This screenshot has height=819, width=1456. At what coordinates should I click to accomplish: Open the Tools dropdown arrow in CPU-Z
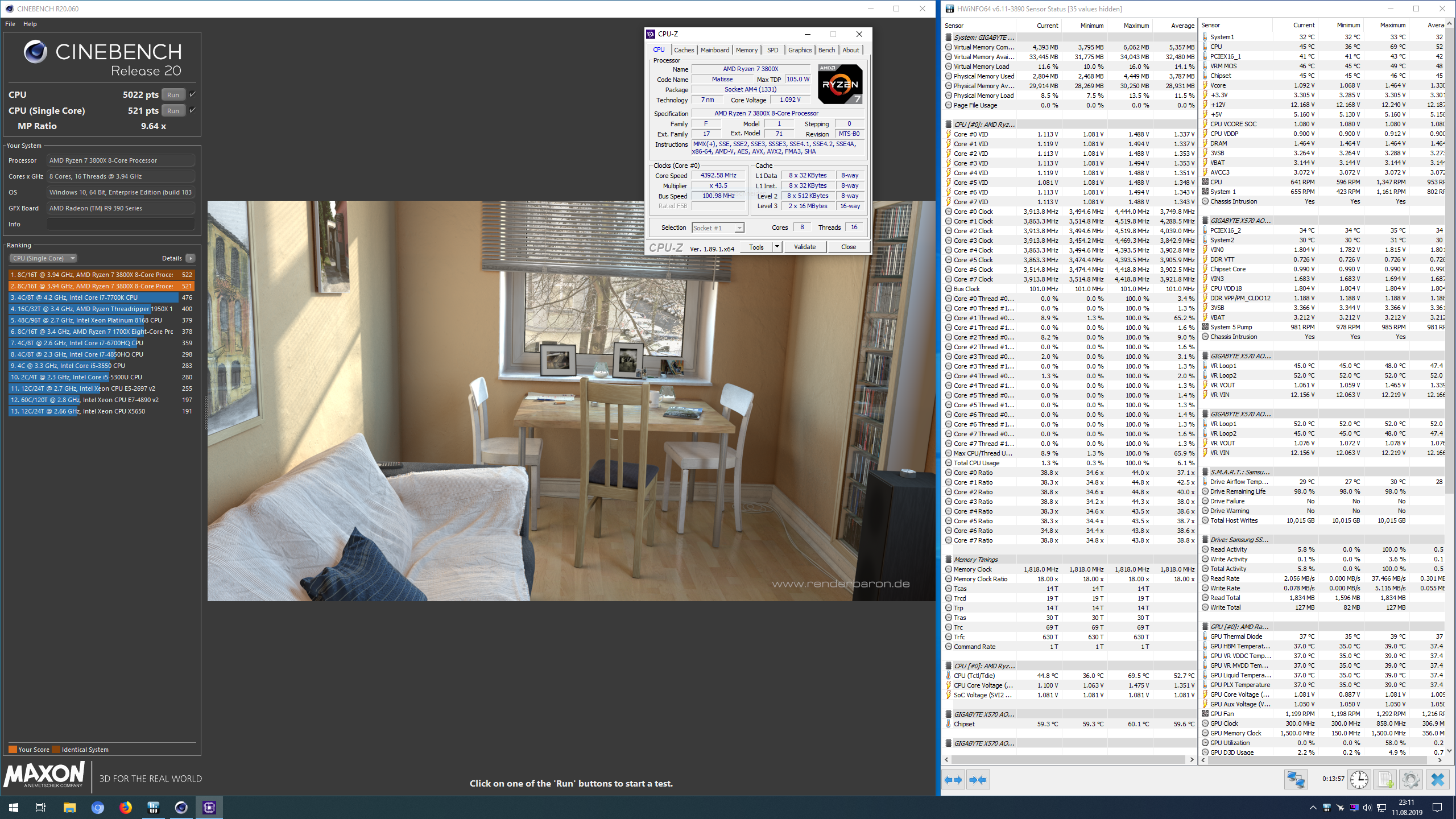coord(777,247)
